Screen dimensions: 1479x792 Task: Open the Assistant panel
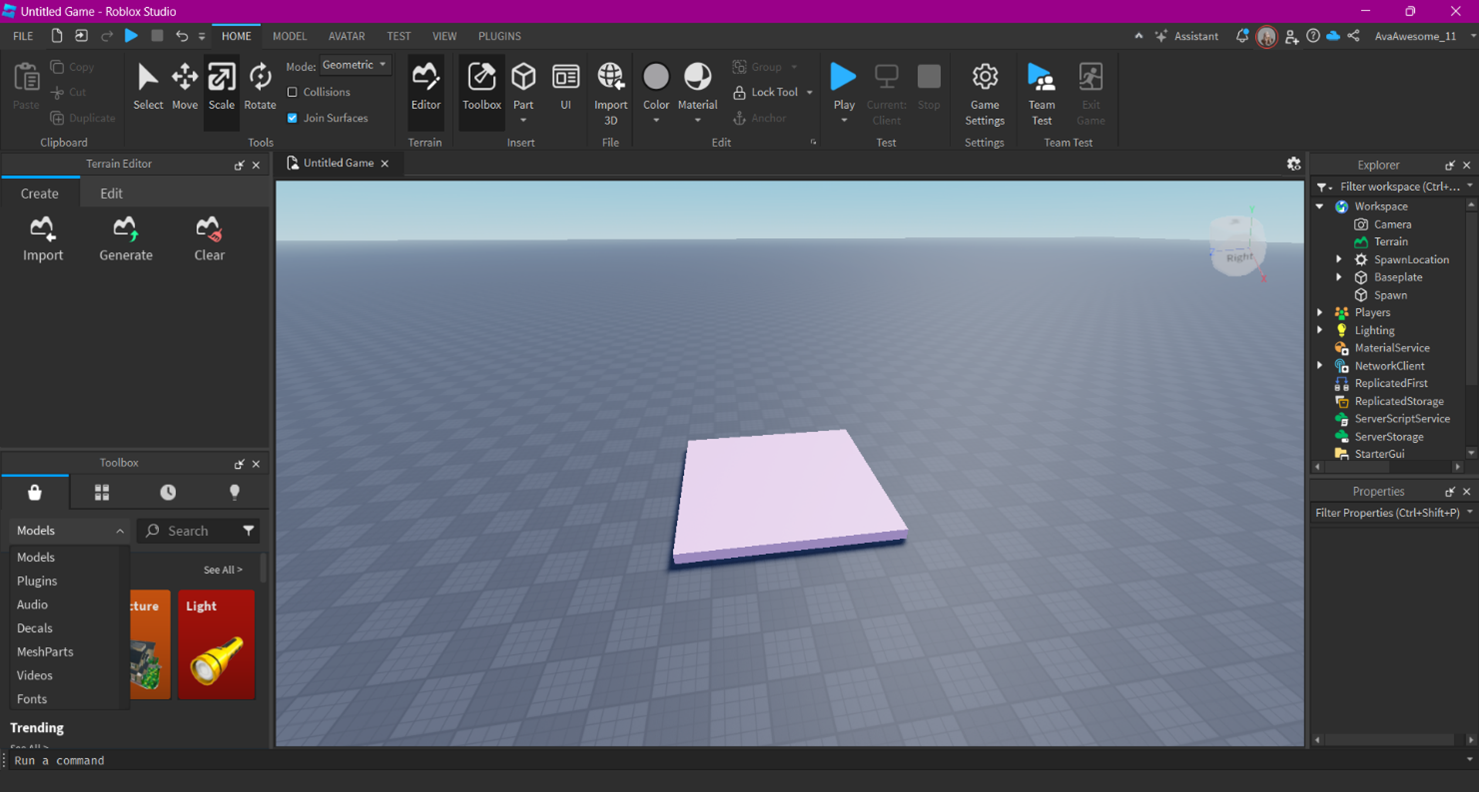click(1186, 36)
